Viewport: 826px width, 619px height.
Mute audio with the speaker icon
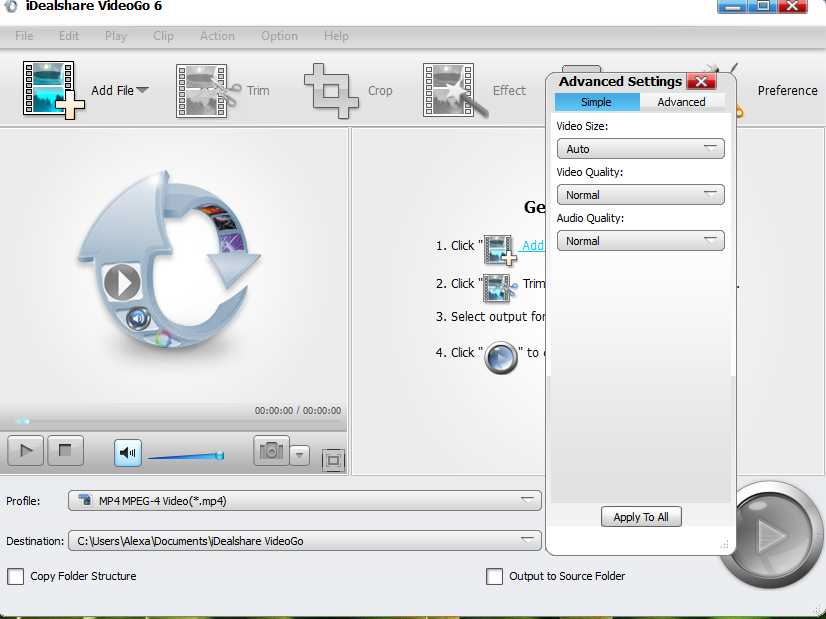[x=127, y=452]
